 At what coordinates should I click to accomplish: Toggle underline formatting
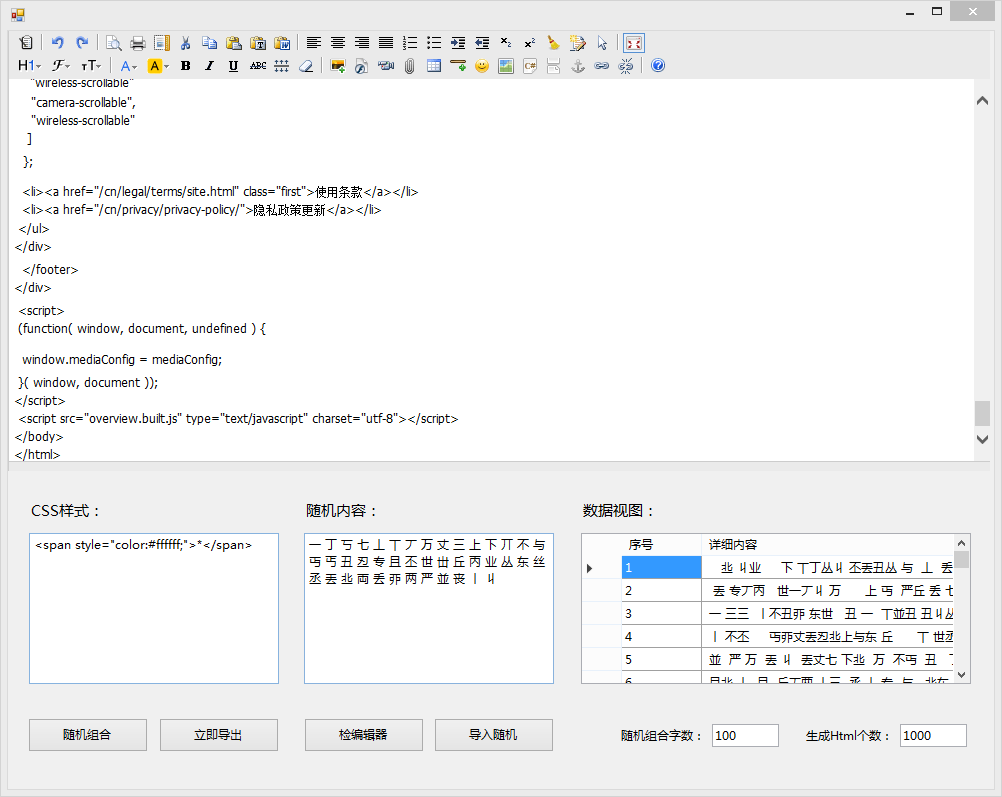234,66
